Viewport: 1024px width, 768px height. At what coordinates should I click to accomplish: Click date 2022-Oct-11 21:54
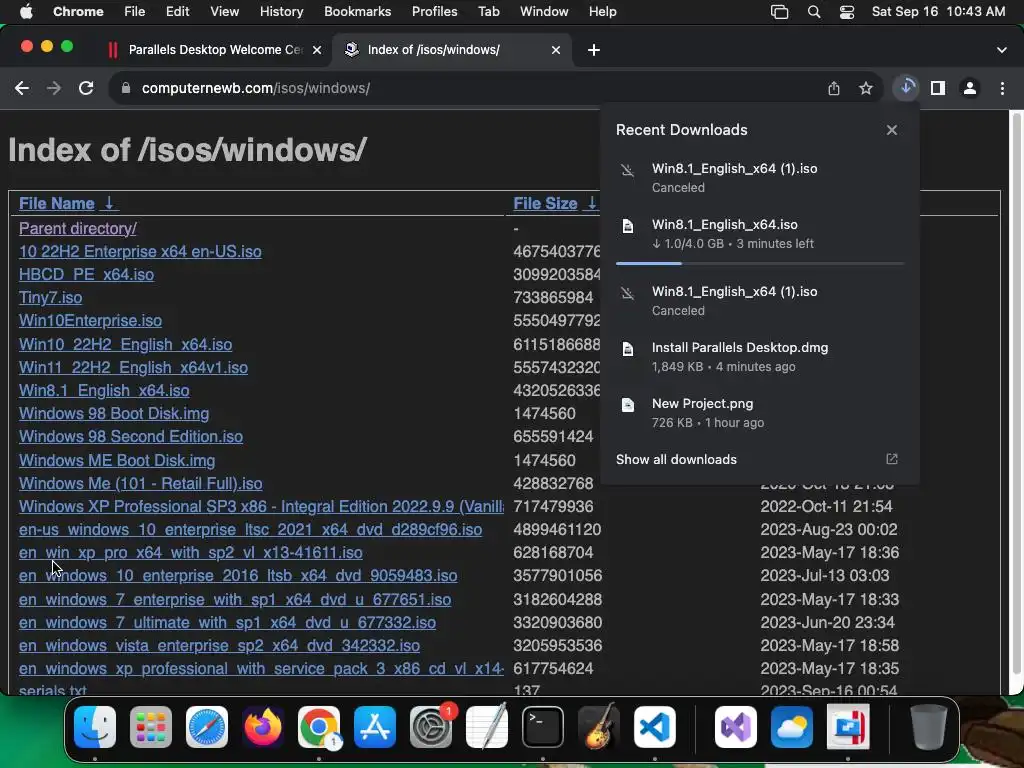tap(826, 506)
